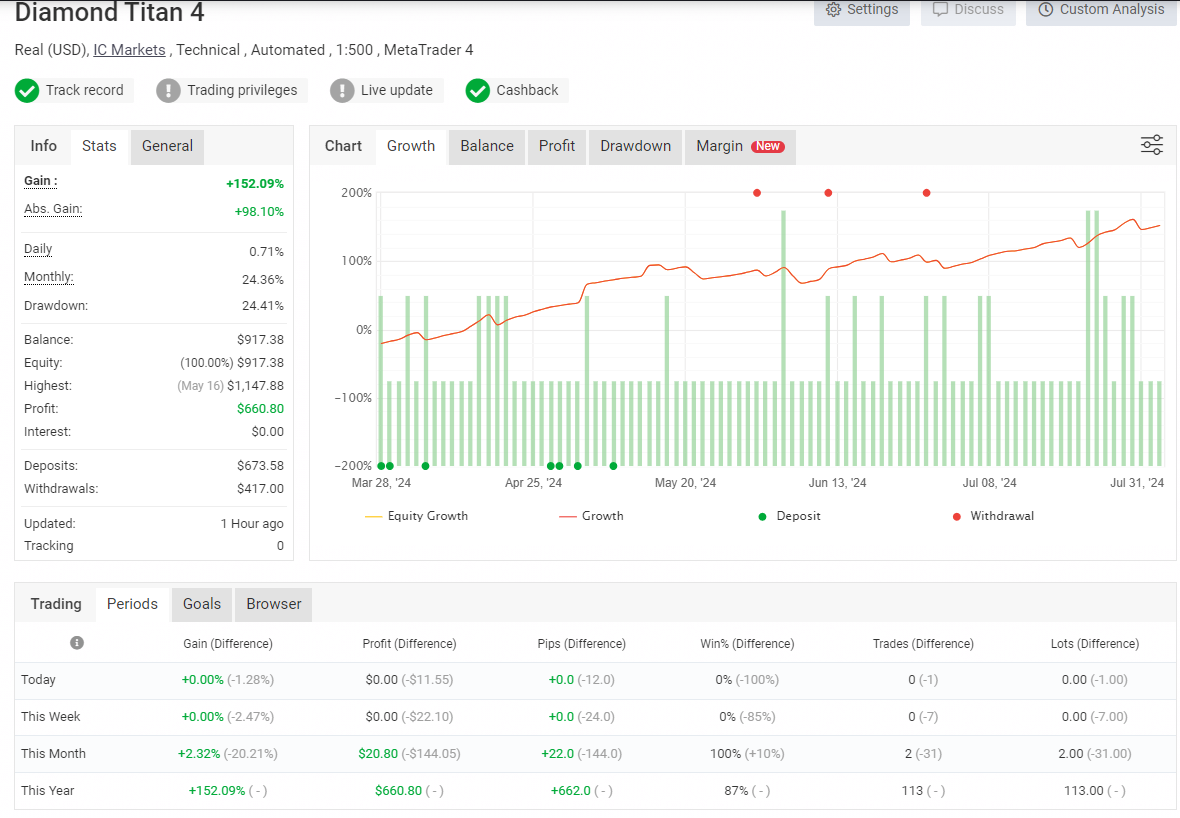Switch to the General info tab

pyautogui.click(x=167, y=146)
